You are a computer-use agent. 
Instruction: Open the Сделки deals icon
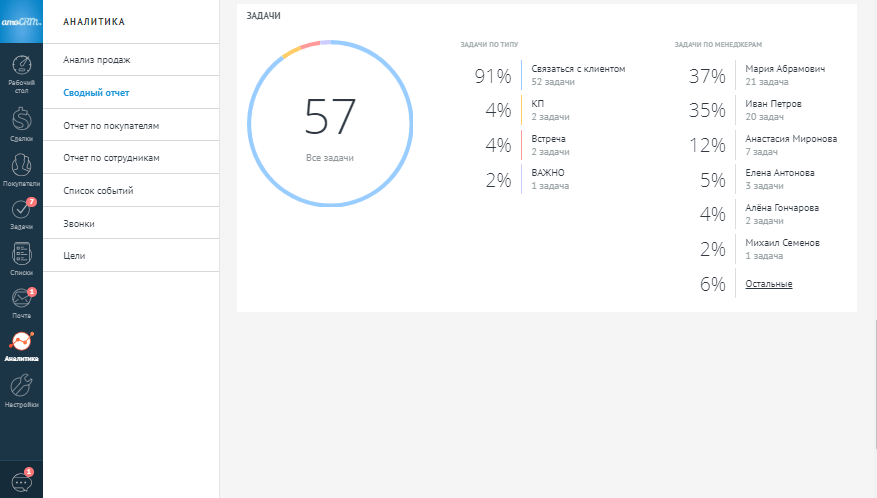pyautogui.click(x=21, y=120)
